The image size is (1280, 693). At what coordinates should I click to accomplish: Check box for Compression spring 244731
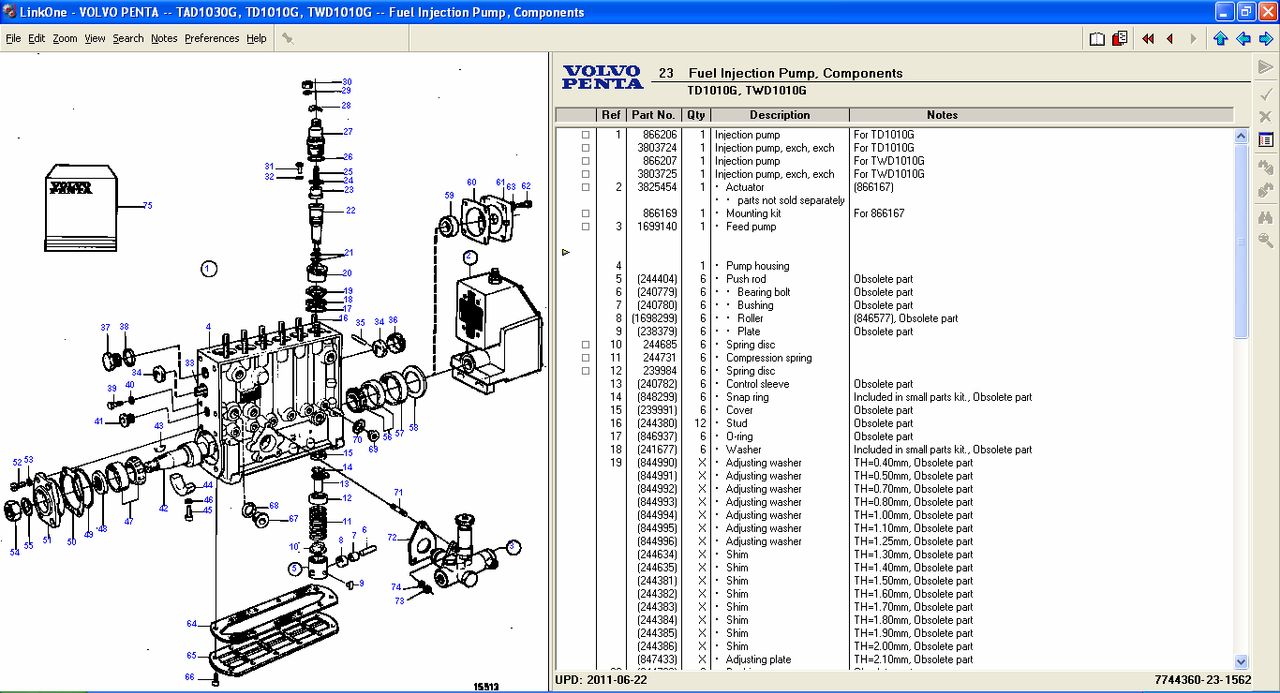point(586,358)
